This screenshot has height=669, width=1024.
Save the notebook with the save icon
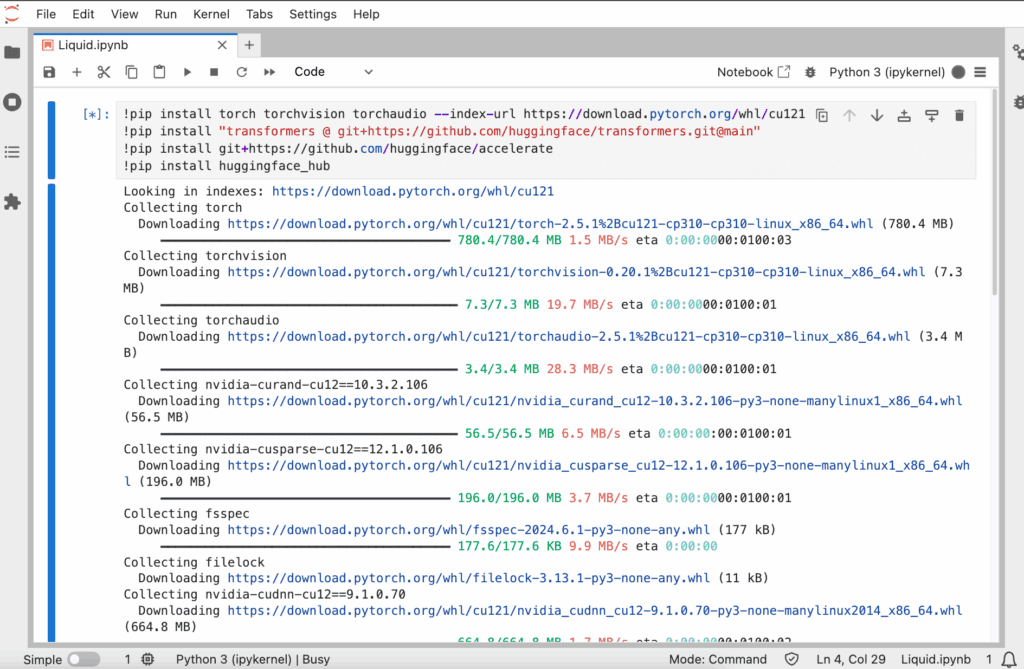(50, 72)
